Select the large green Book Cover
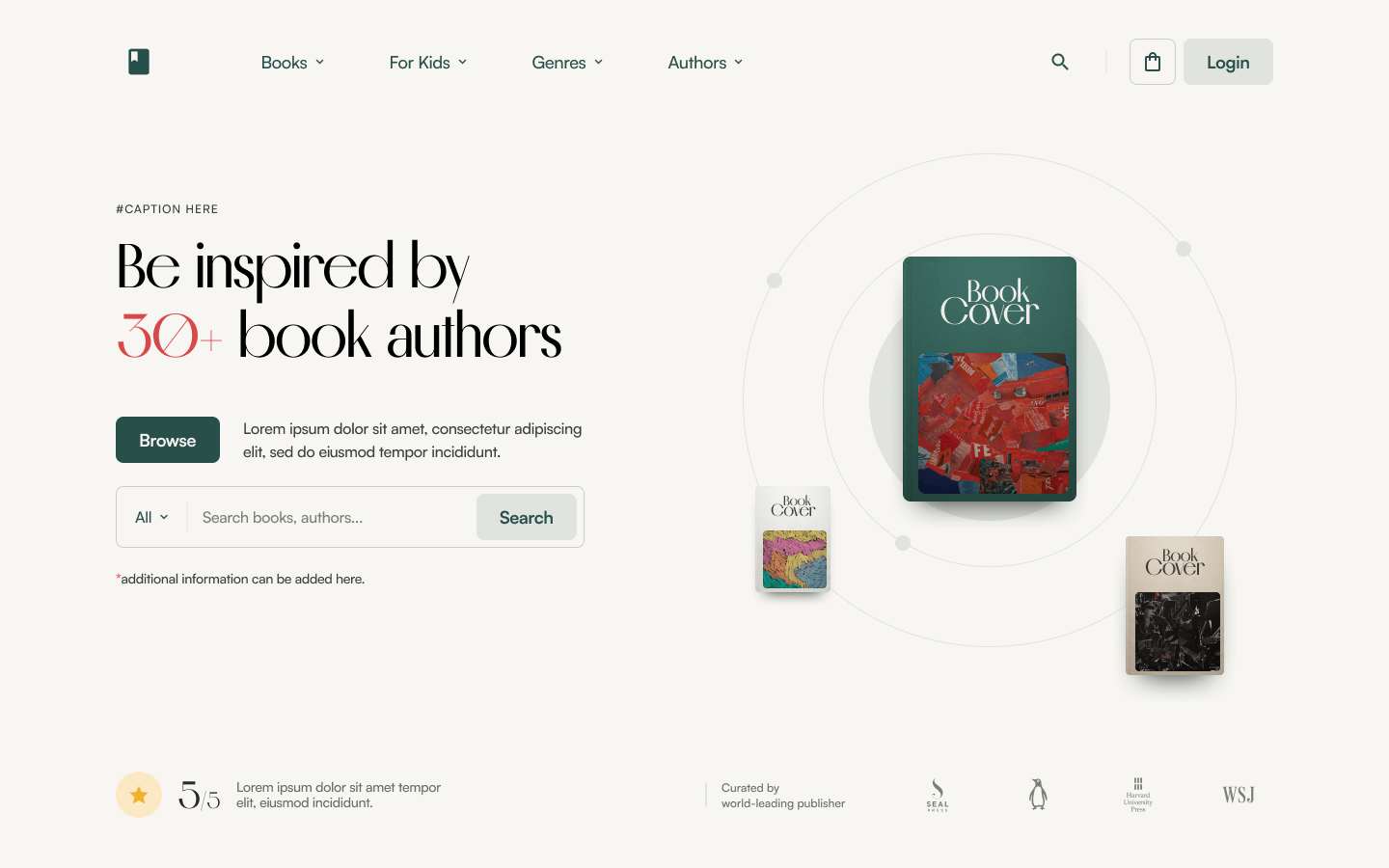1389x868 pixels. pos(990,379)
